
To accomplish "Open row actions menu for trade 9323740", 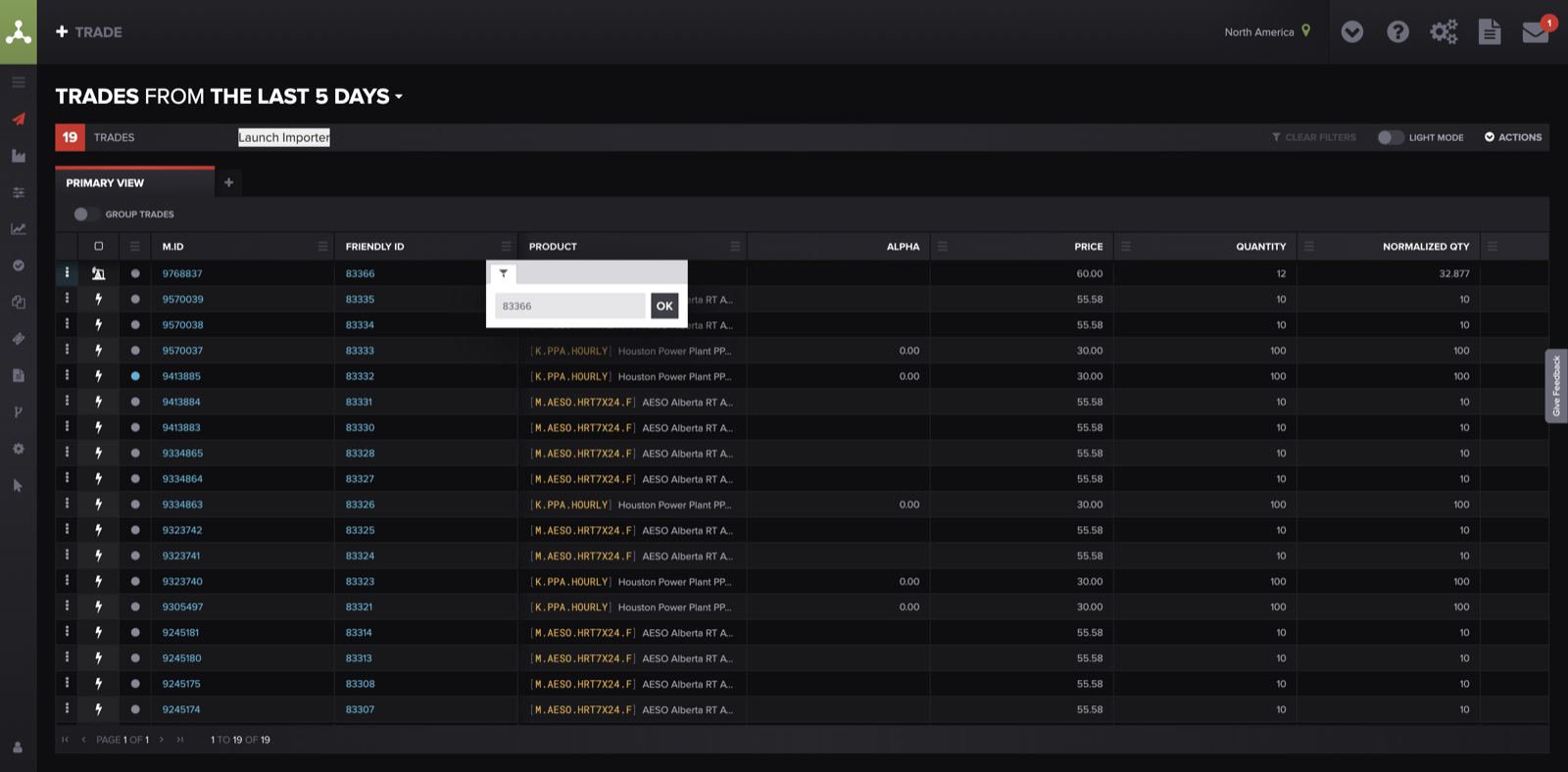I will click(67, 581).
